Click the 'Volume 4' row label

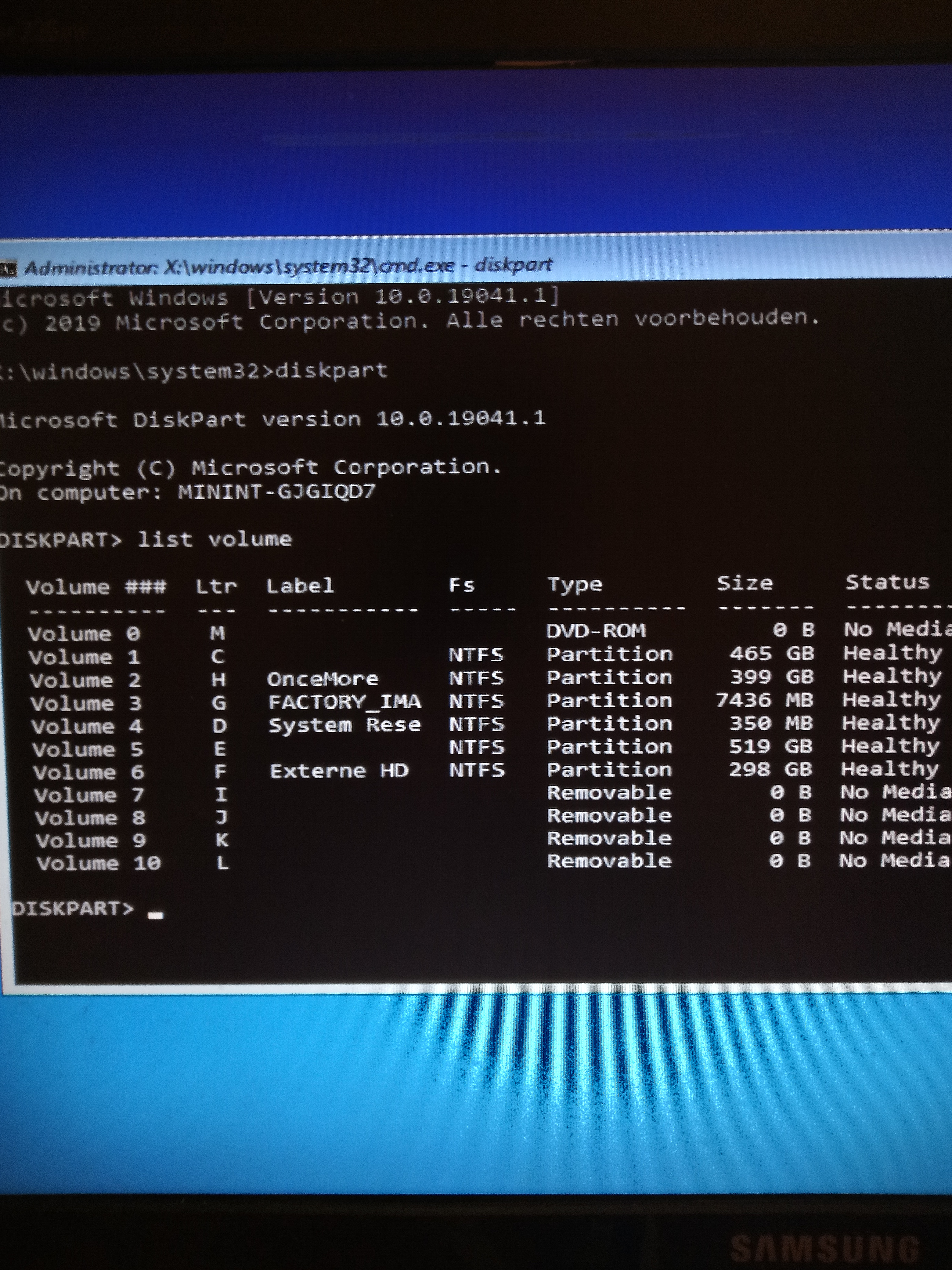point(87,726)
